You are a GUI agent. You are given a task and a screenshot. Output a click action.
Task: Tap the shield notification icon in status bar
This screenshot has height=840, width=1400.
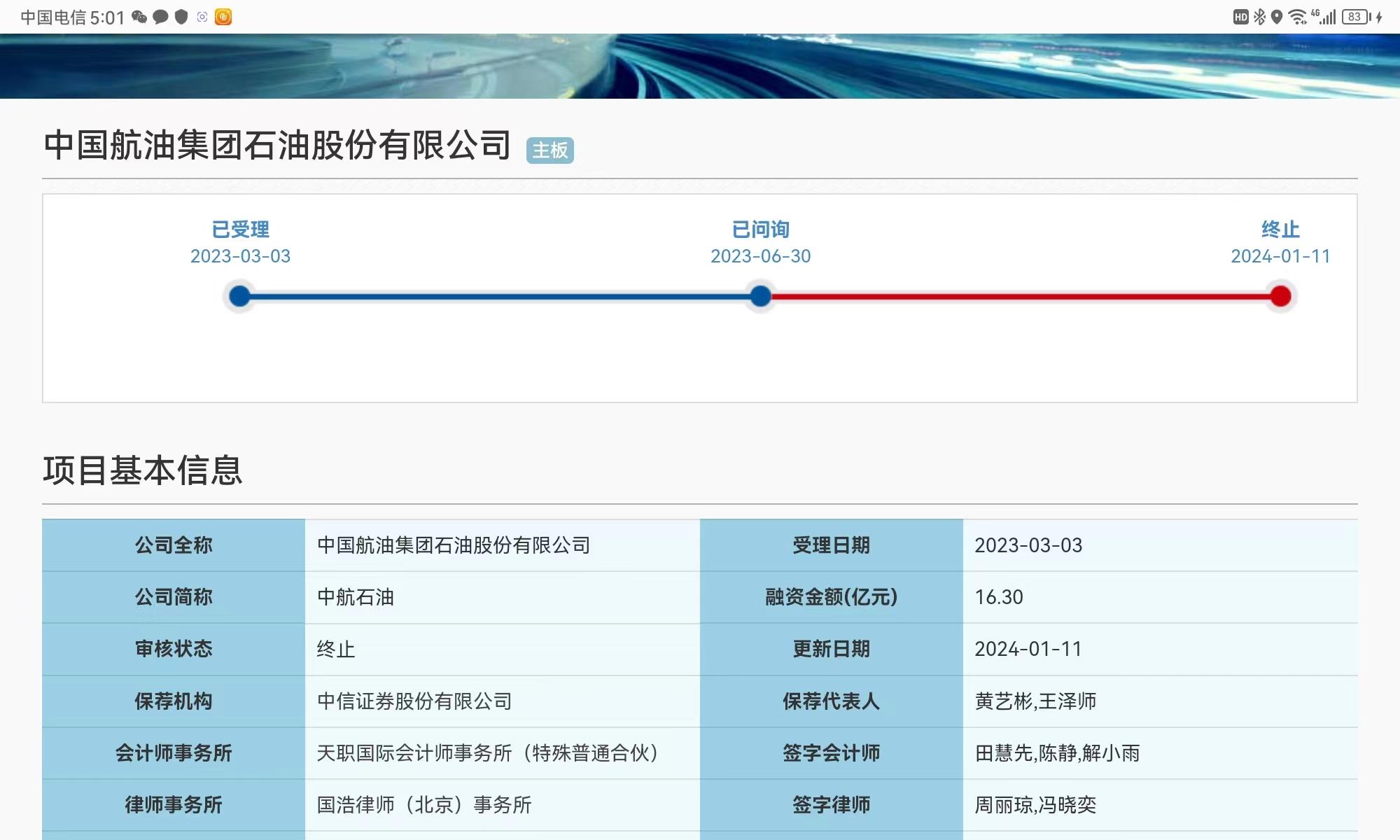pos(181,17)
